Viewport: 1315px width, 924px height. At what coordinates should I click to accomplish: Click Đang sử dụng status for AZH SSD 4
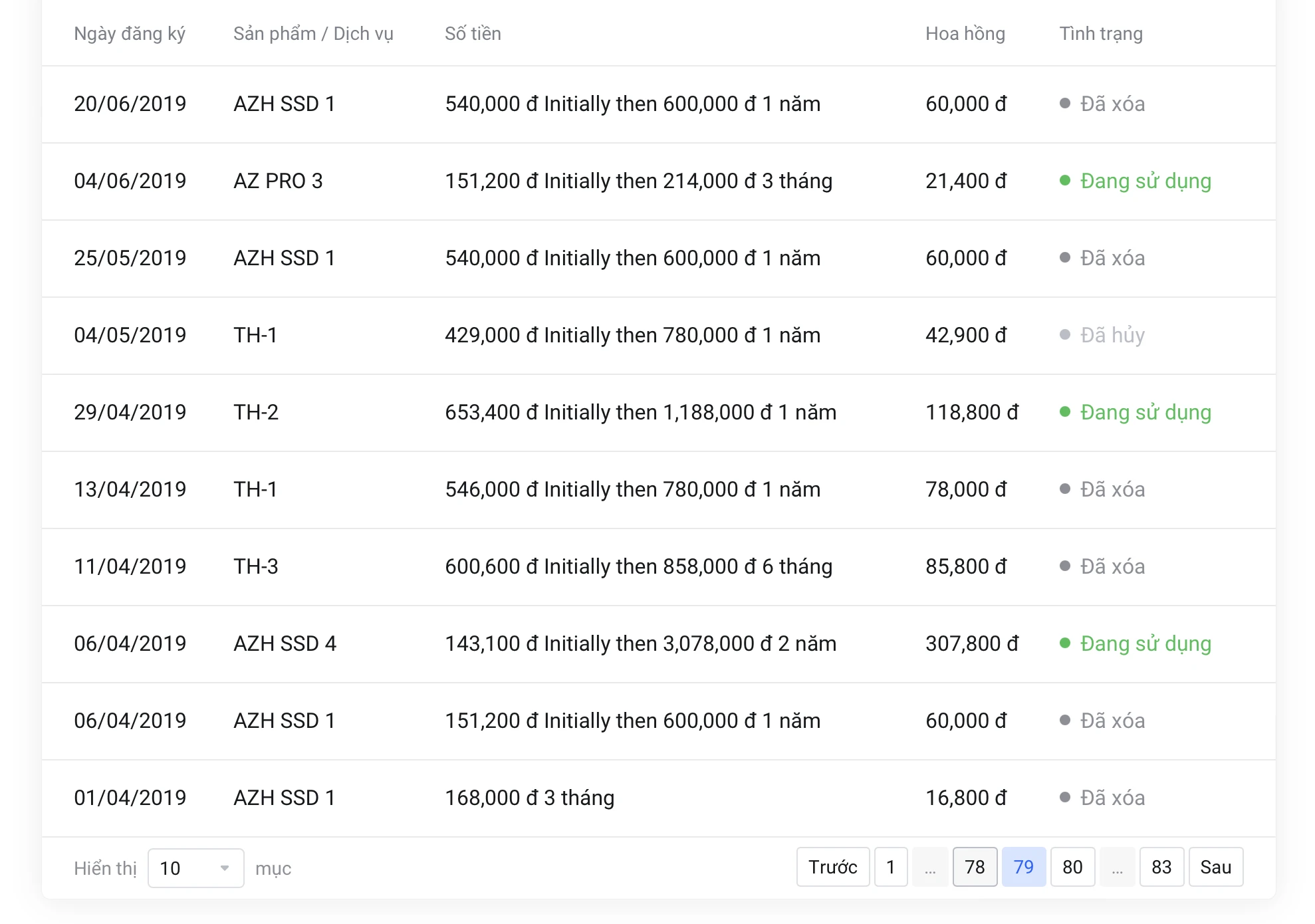(1136, 643)
